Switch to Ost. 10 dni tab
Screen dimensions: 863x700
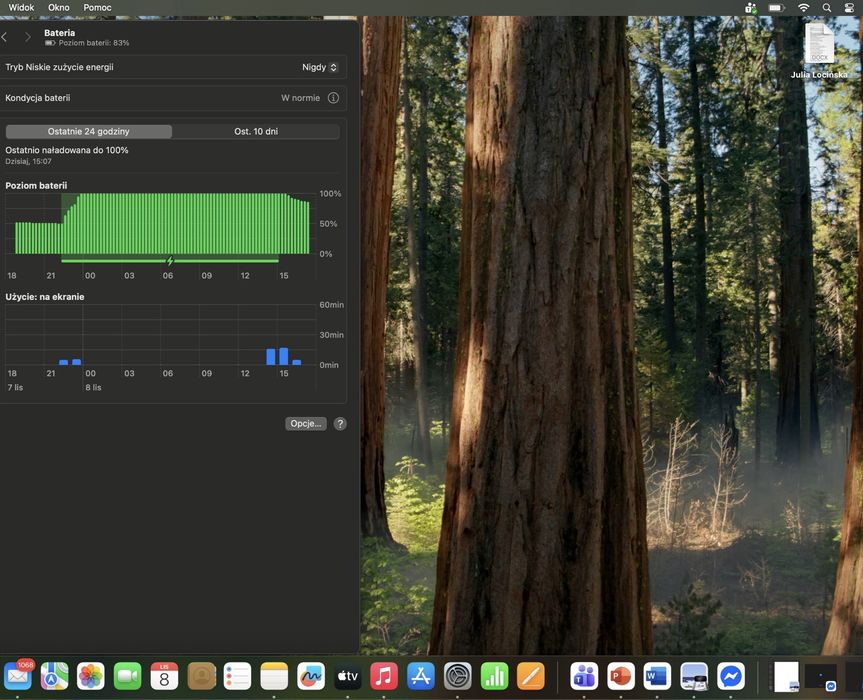(x=256, y=132)
